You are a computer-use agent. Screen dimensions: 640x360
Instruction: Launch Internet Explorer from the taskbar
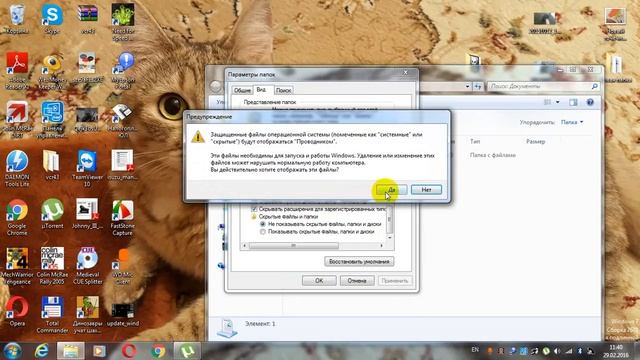pyautogui.click(x=41, y=351)
